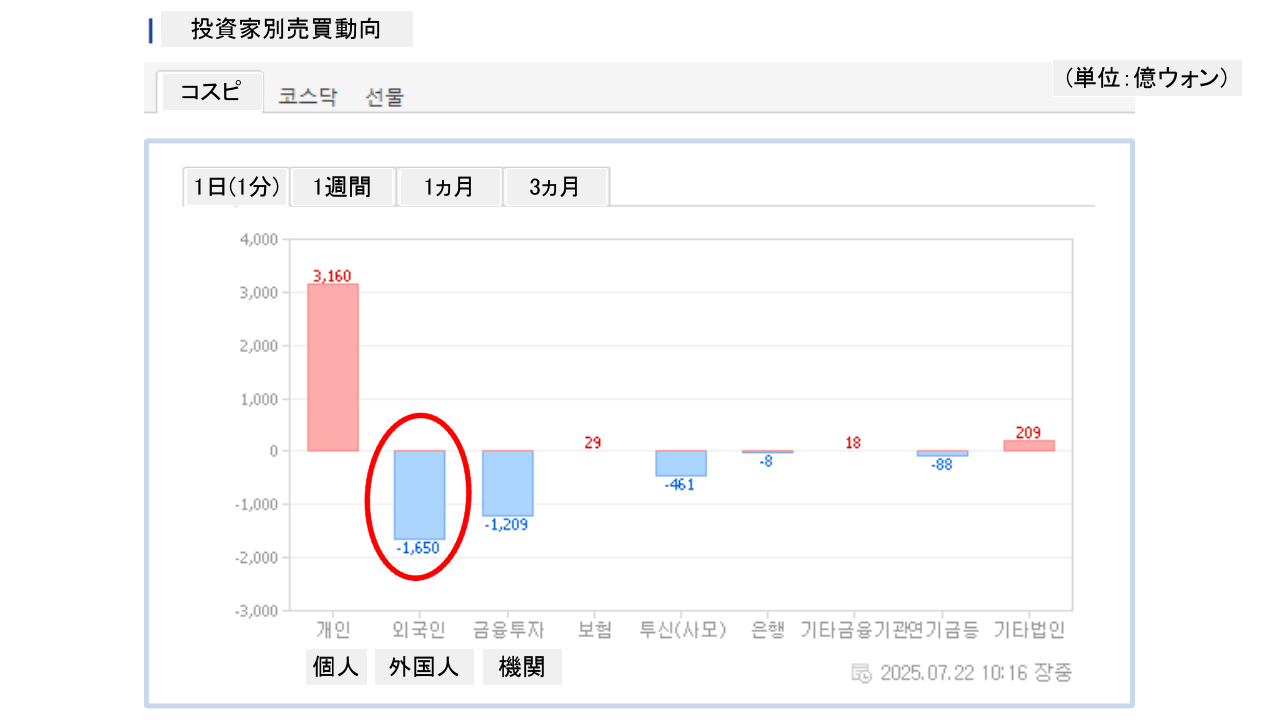Screen dimensions: 1280x720
Task: Open the 선물 futures tab
Action: tap(385, 97)
